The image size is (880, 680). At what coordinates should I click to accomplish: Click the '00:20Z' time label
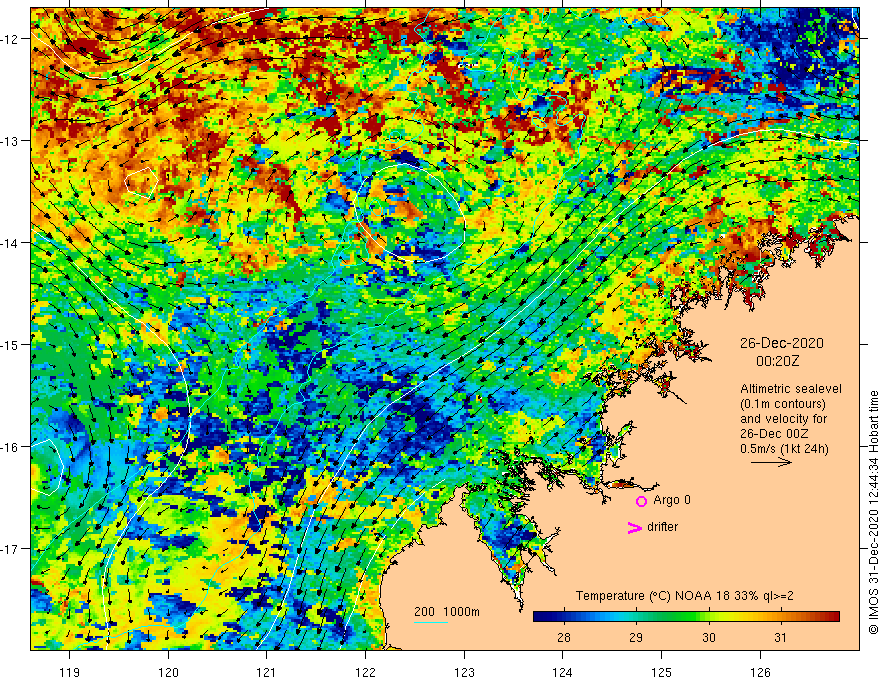[777, 361]
